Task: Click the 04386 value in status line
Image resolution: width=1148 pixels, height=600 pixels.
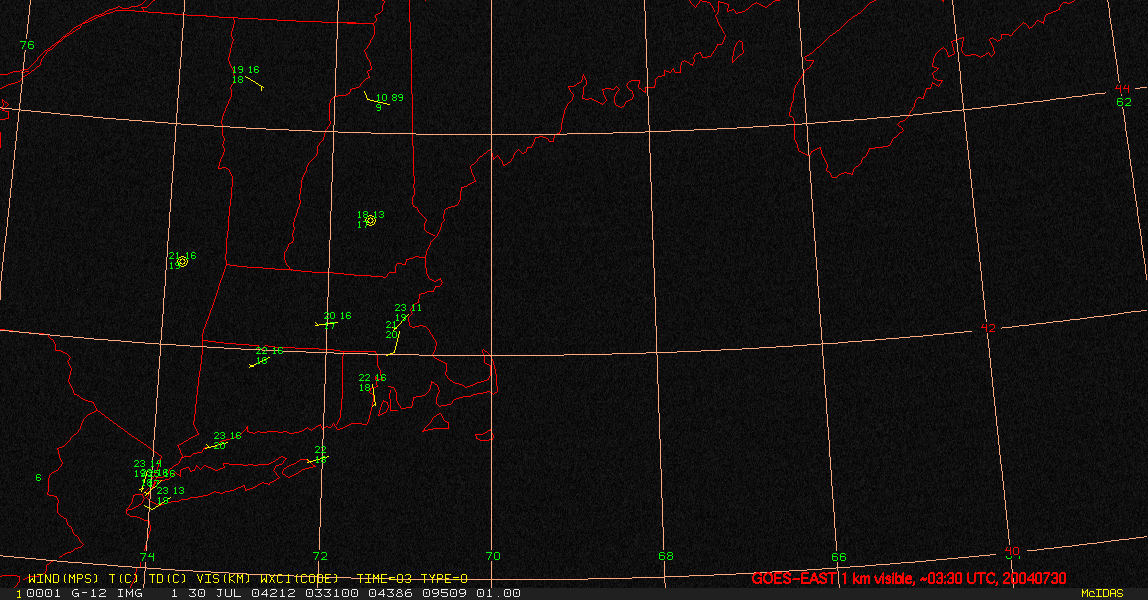Action: (390, 593)
